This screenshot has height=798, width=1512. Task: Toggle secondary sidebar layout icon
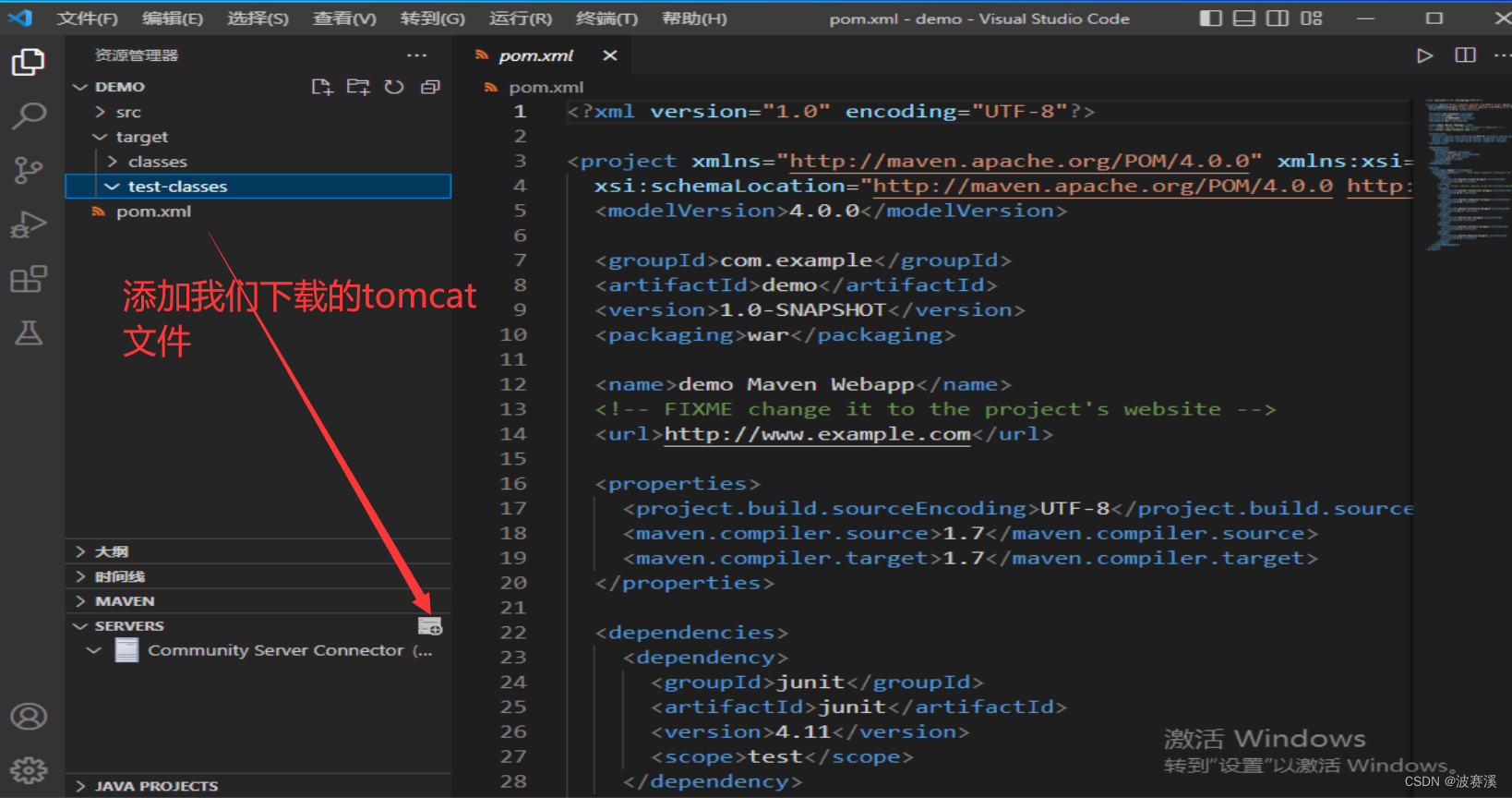click(1278, 18)
